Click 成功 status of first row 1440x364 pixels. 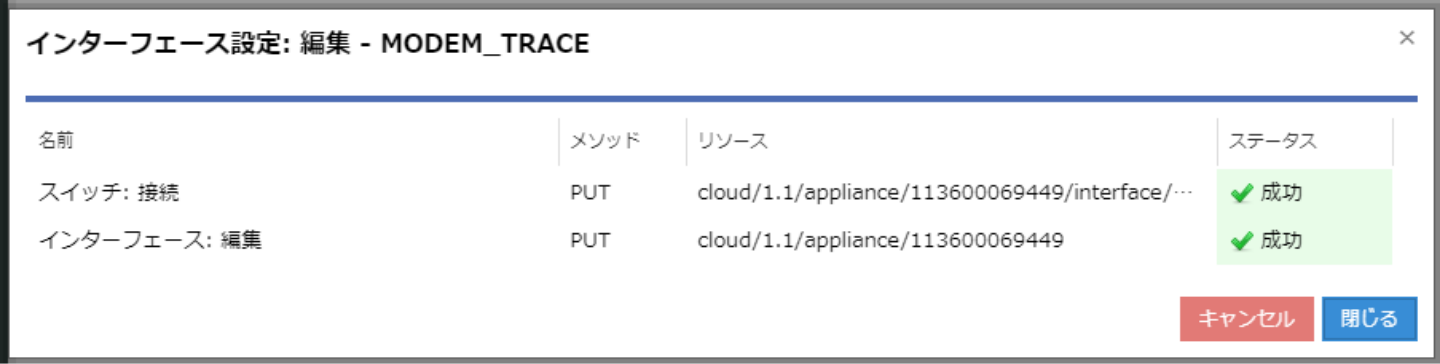1282,193
